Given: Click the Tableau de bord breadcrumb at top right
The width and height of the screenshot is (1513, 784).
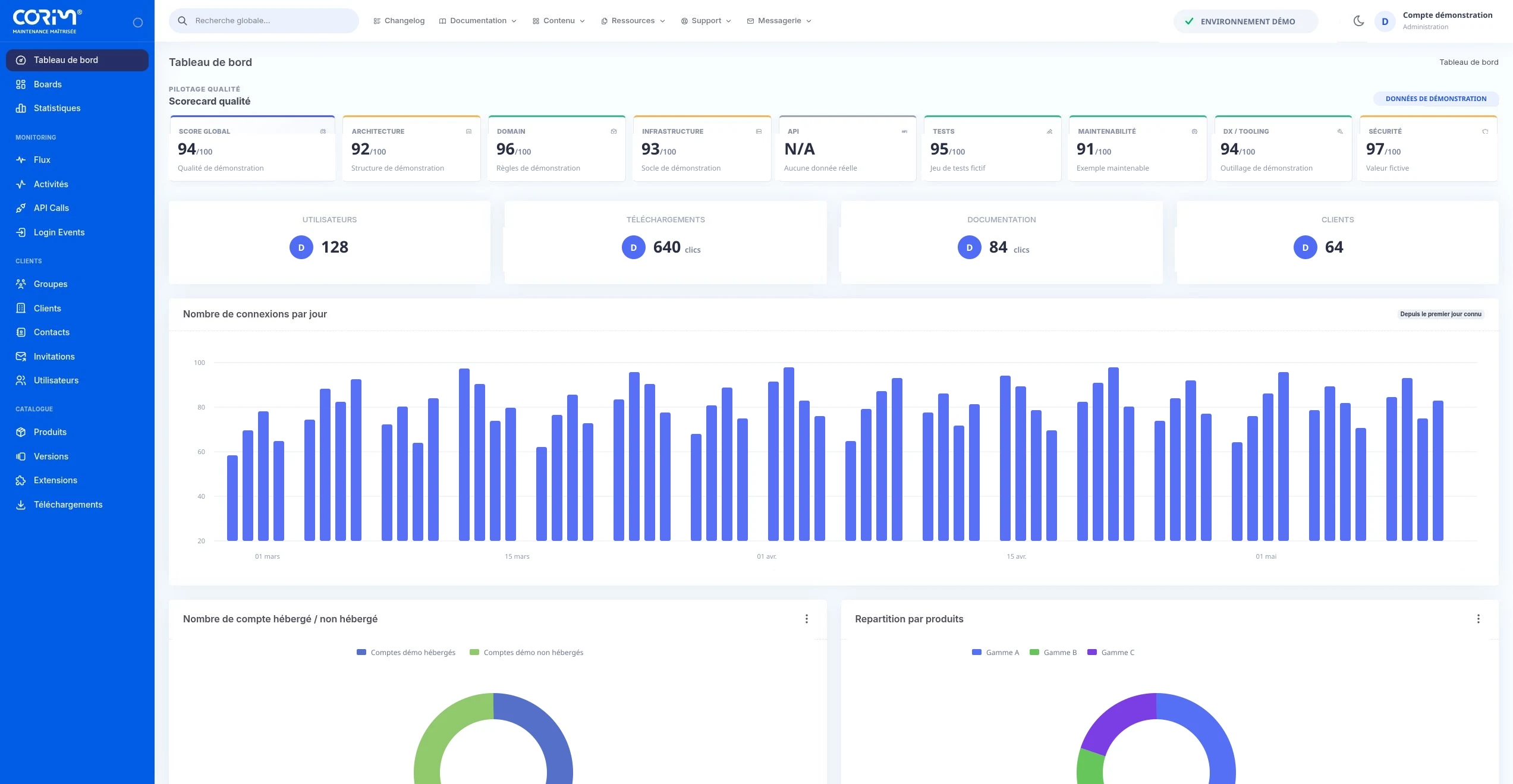Looking at the screenshot, I should (1468, 62).
